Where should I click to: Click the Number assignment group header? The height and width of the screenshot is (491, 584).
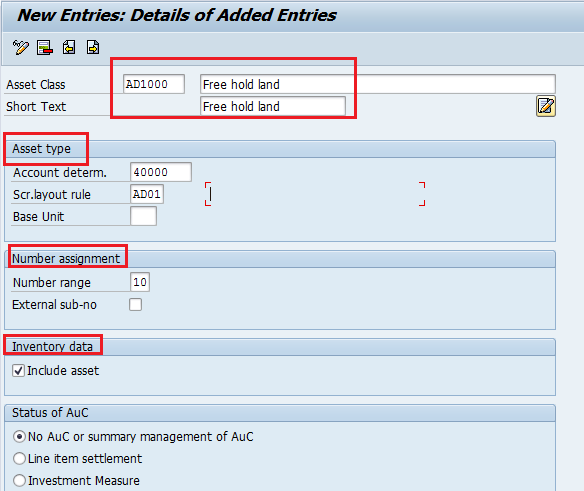[66, 259]
